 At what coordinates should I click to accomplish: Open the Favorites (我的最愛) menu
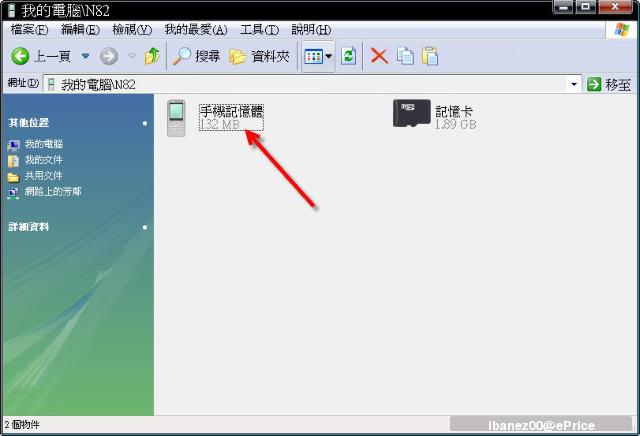point(196,30)
